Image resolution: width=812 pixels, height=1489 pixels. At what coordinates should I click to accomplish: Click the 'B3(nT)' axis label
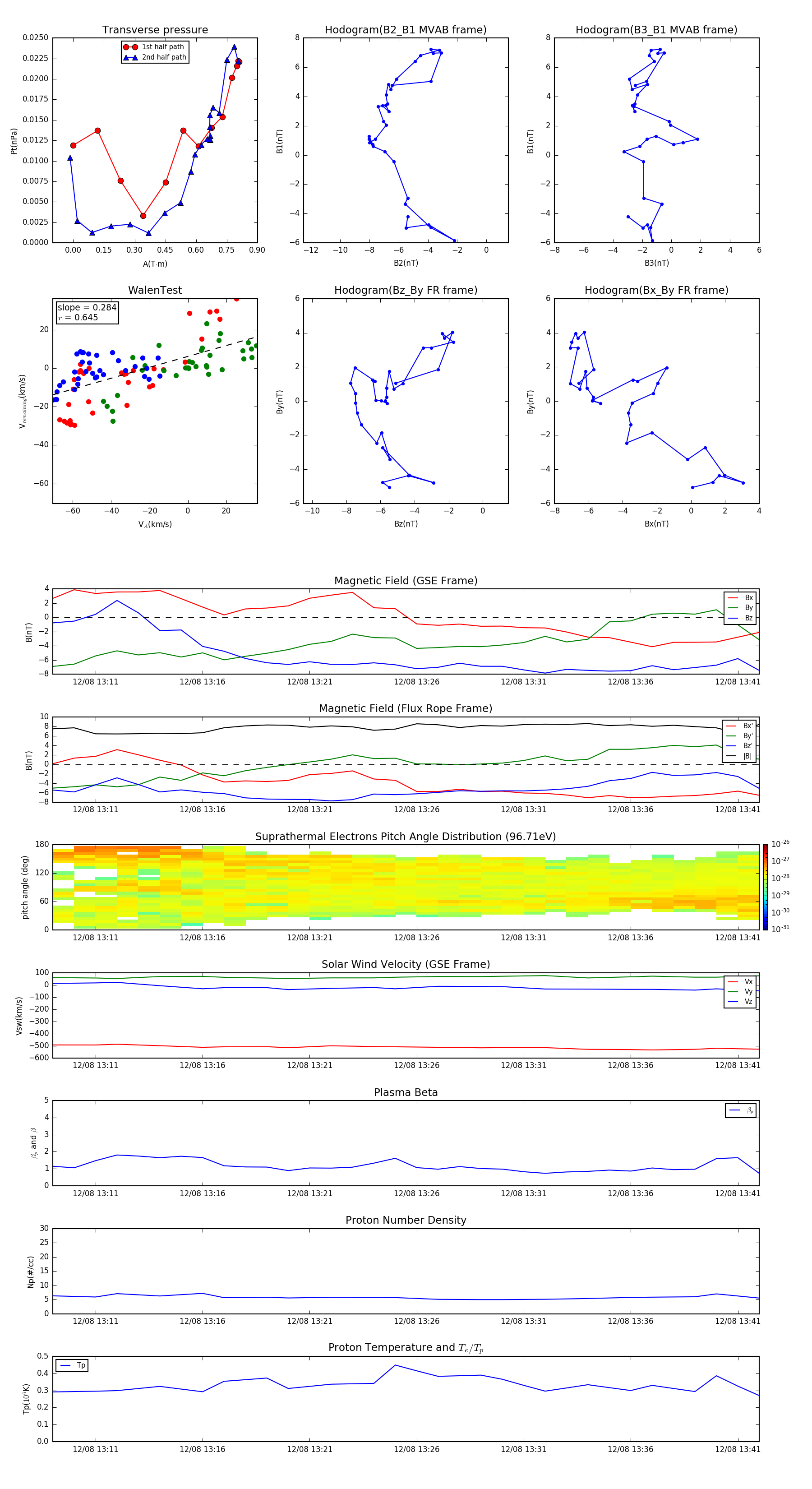[656, 263]
